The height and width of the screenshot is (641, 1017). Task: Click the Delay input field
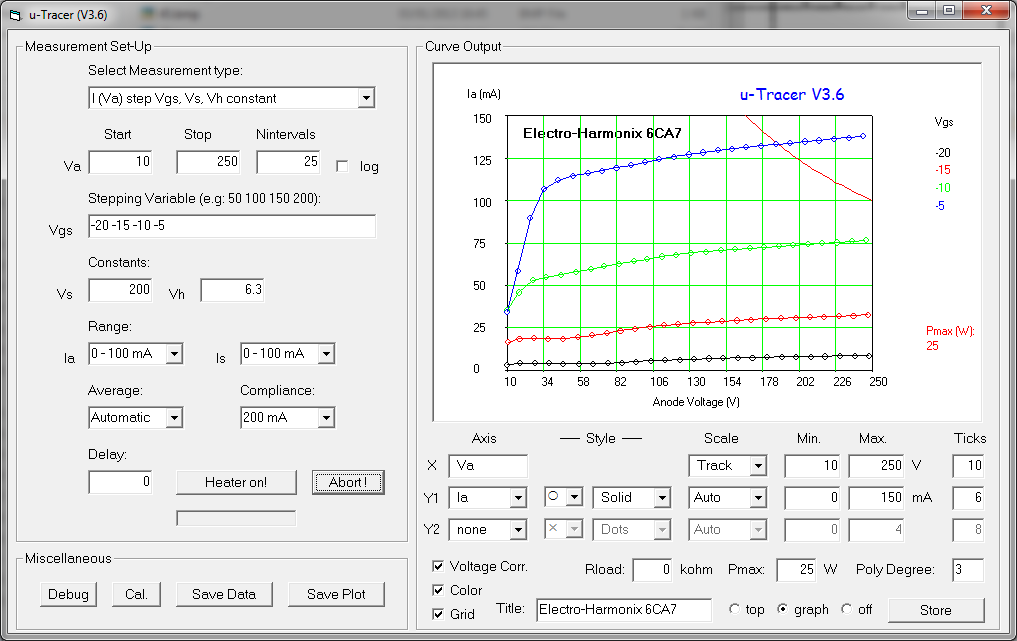(x=120, y=482)
